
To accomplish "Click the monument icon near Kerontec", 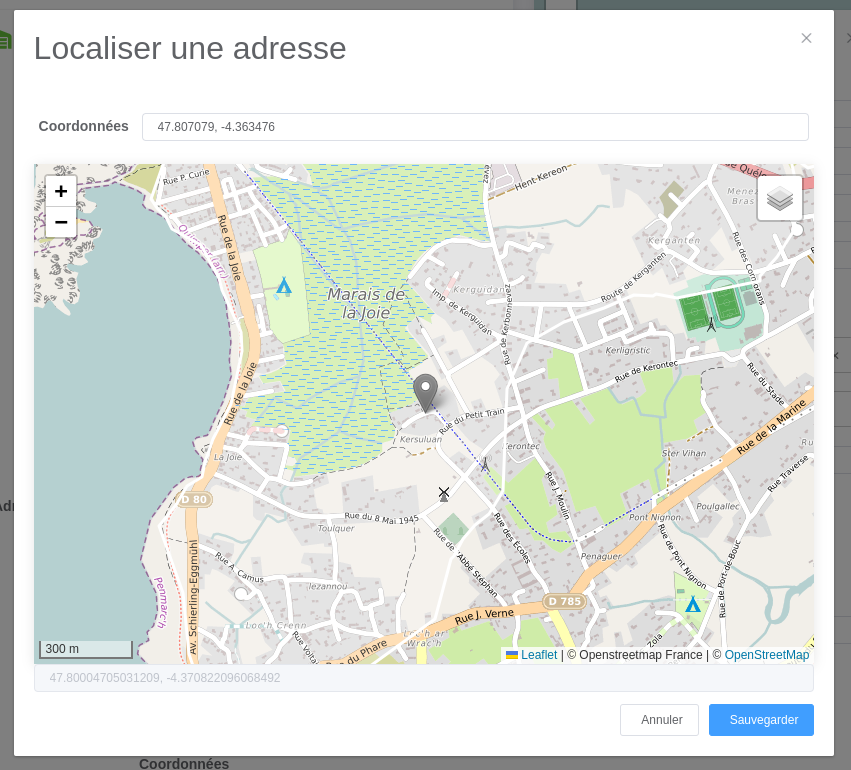I will [x=483, y=463].
